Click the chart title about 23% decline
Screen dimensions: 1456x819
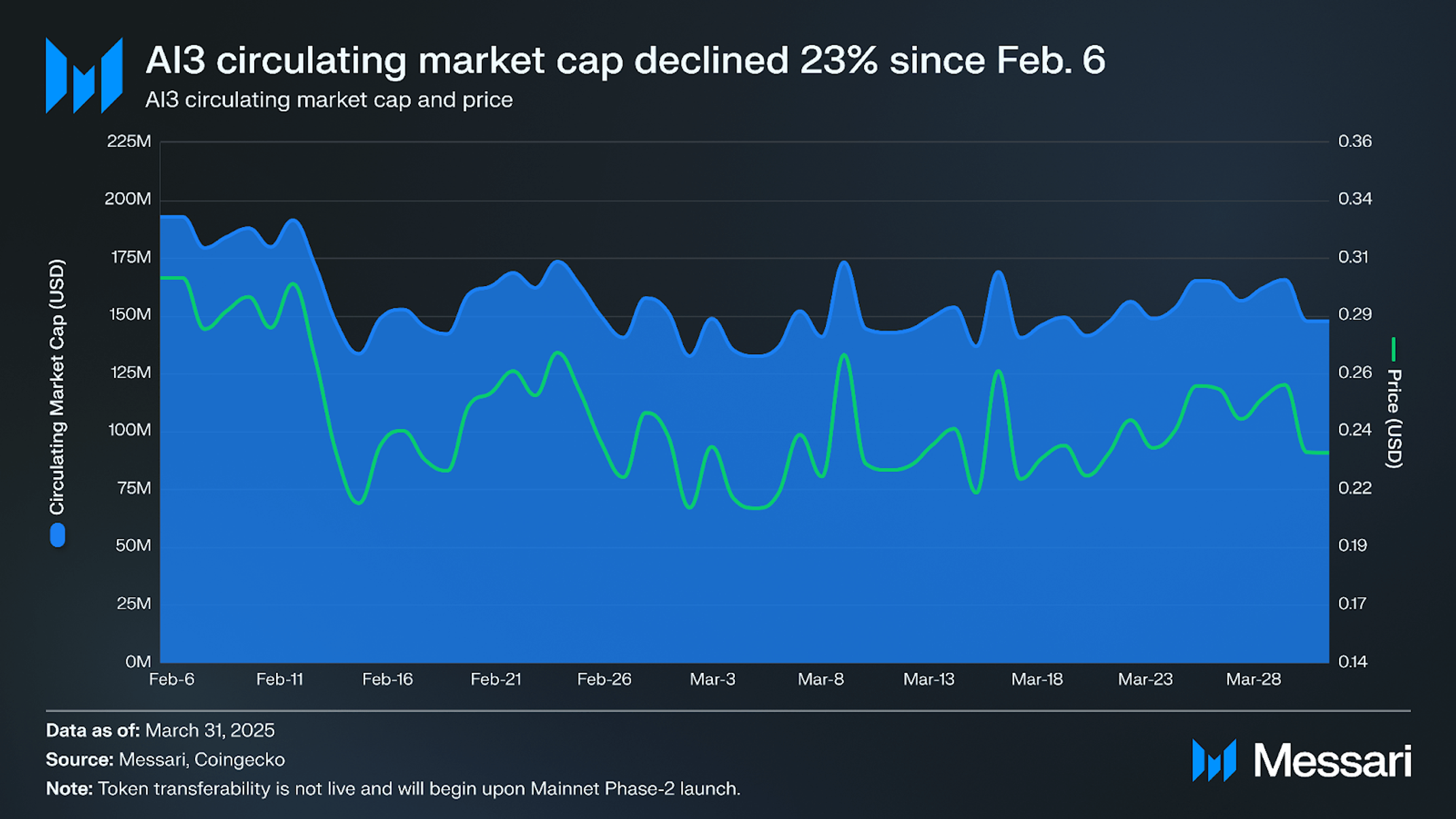pyautogui.click(x=625, y=60)
